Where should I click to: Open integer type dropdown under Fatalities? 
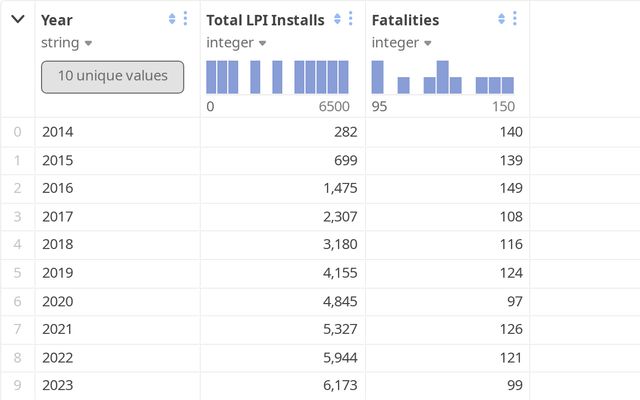(402, 43)
